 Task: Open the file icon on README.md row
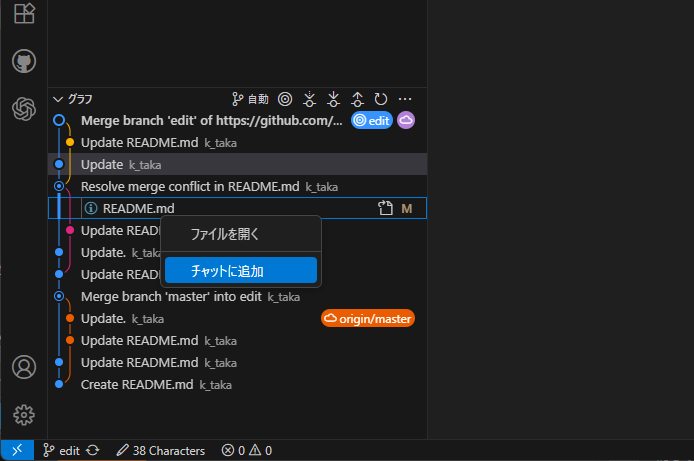tap(384, 208)
